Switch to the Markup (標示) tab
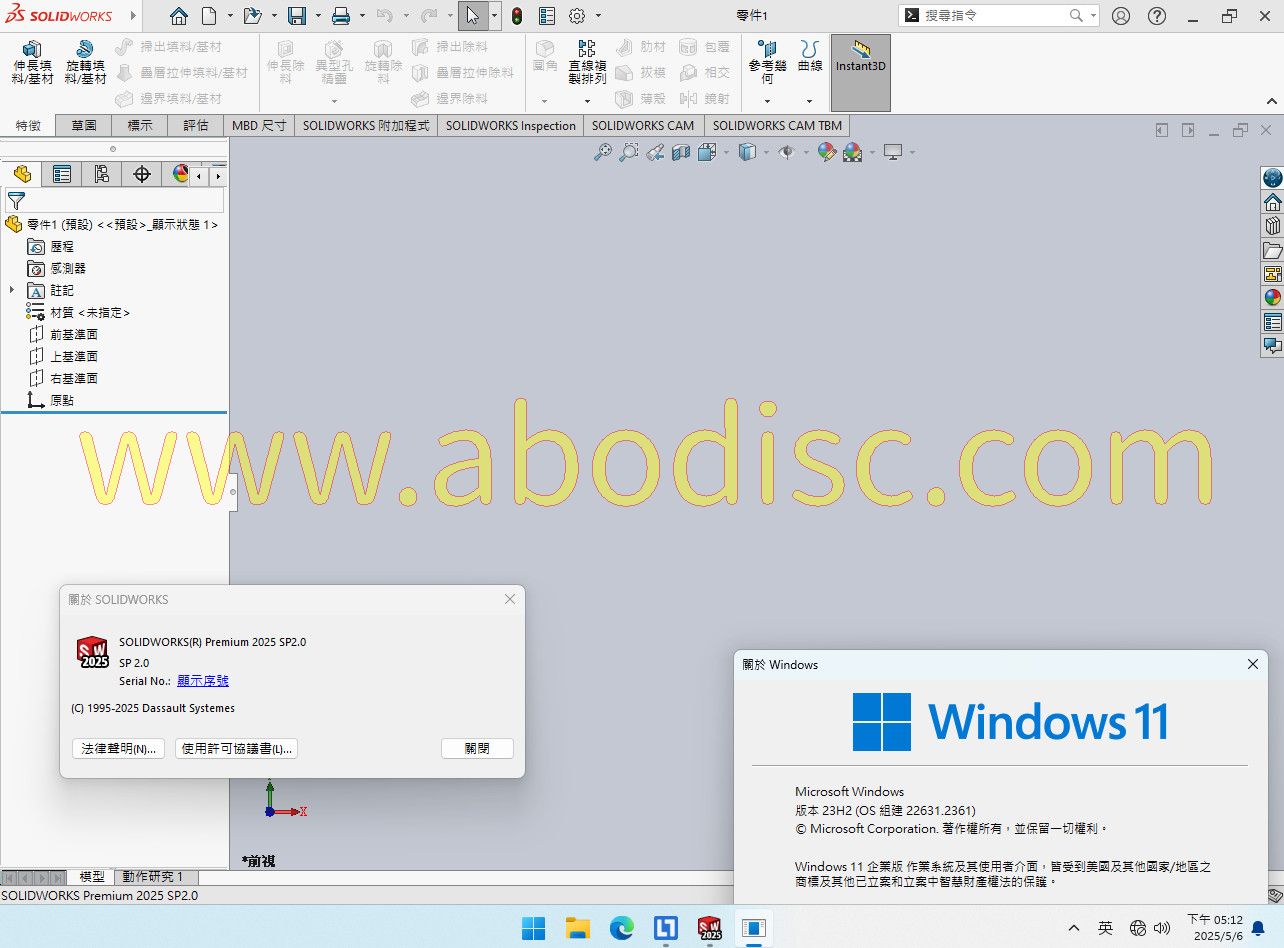The image size is (1284, 948). [140, 125]
